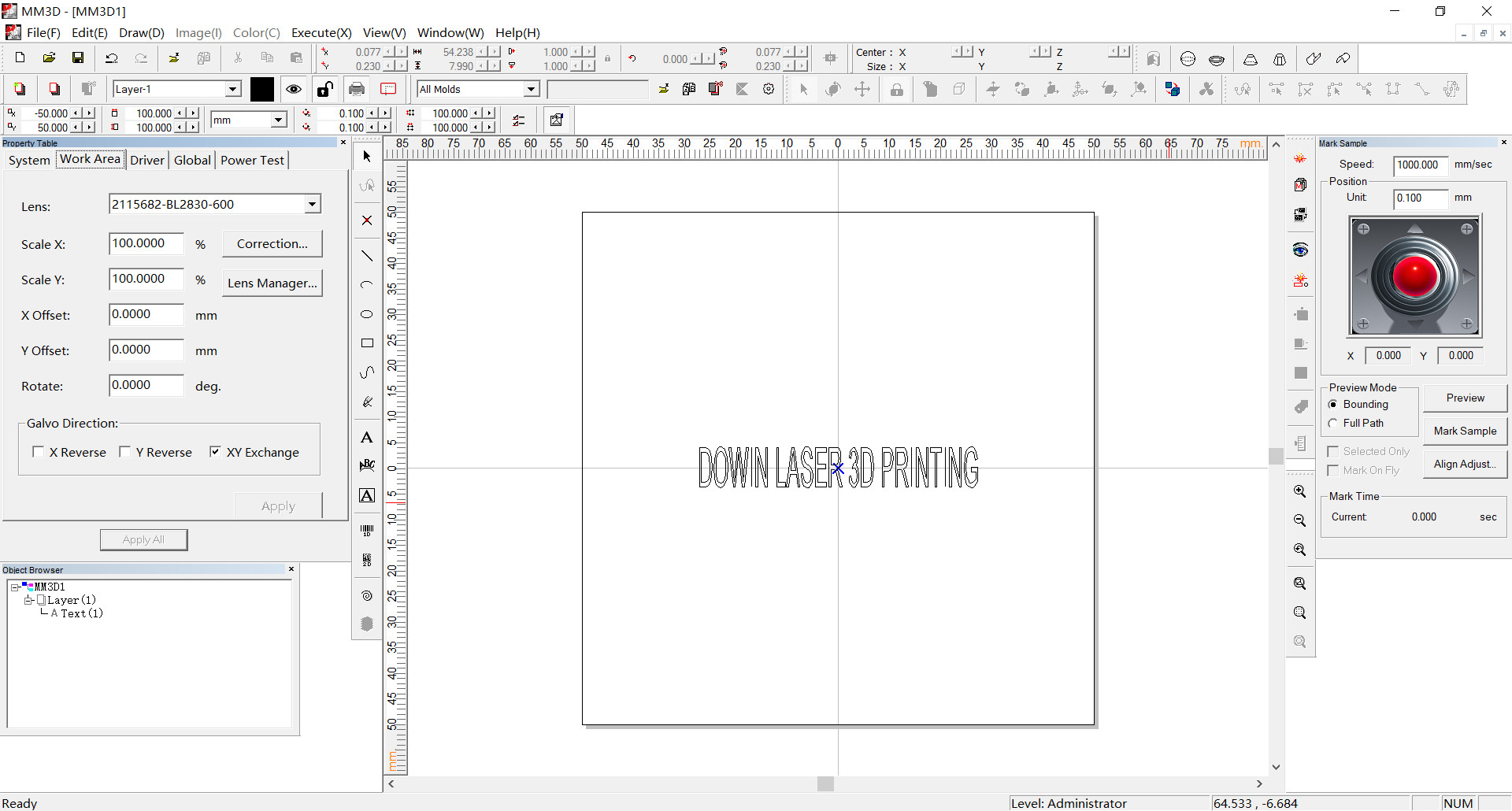Uncheck the XY Exchange checkbox

(x=215, y=452)
